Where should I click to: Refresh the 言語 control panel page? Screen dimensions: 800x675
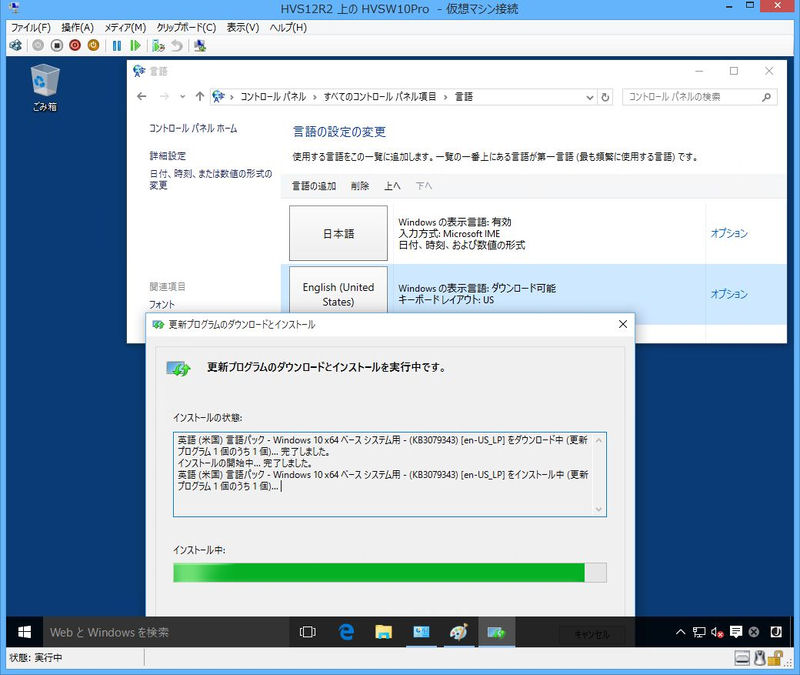605,97
